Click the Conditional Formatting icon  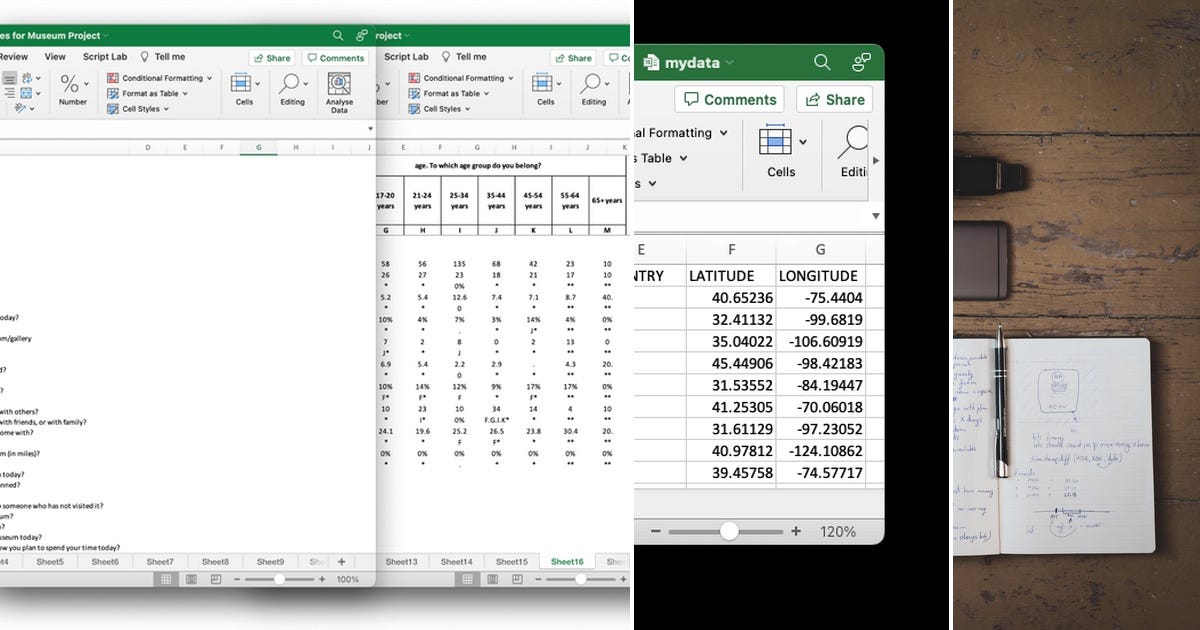tap(112, 79)
